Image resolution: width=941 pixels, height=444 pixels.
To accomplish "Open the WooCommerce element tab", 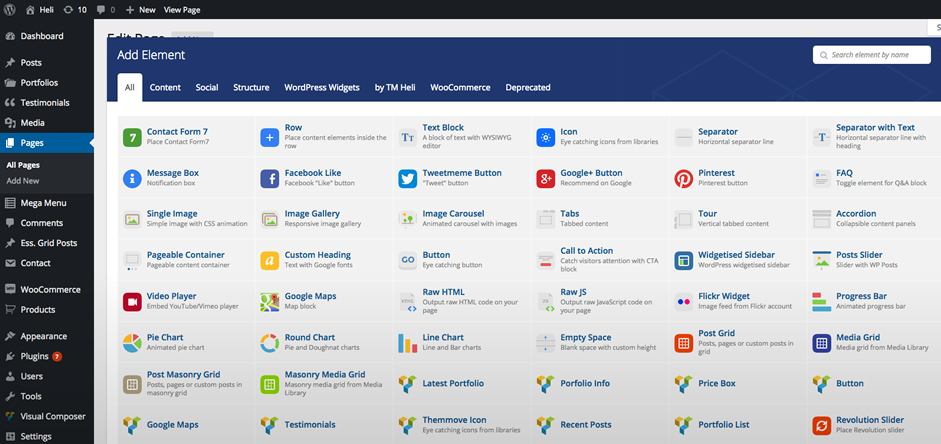I will (x=460, y=87).
